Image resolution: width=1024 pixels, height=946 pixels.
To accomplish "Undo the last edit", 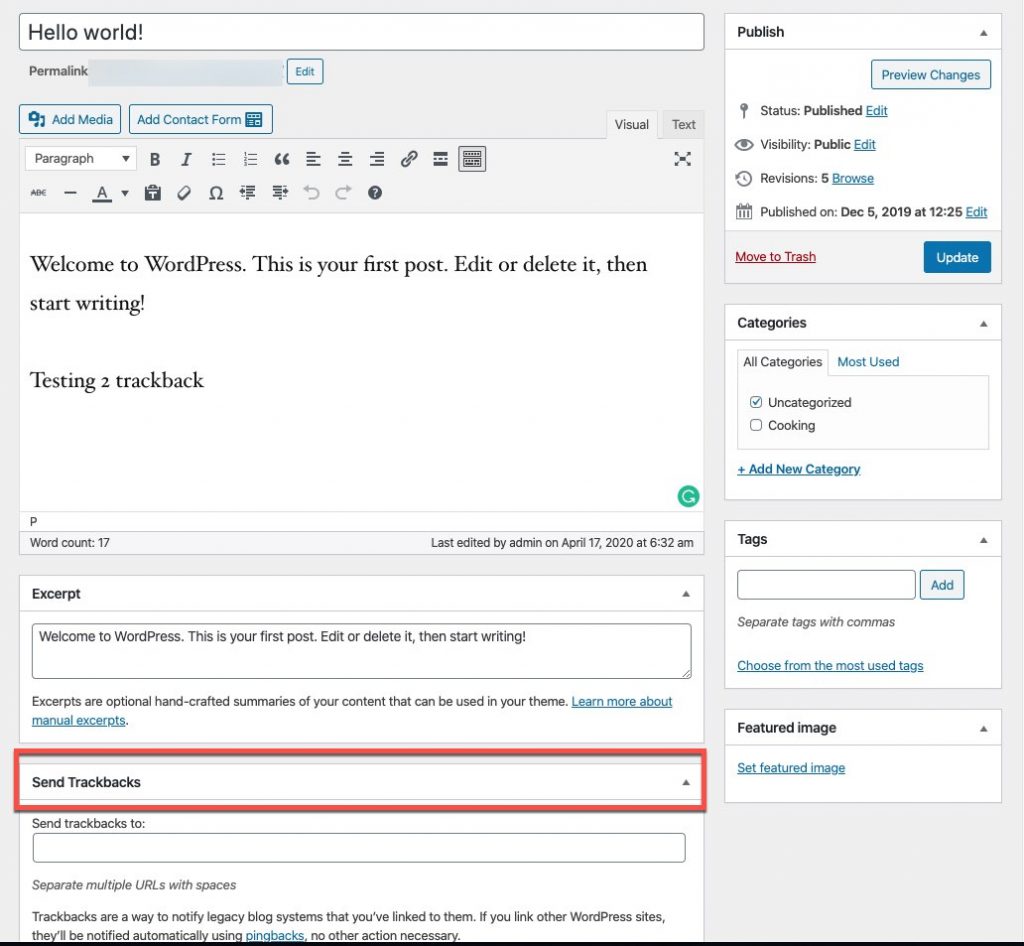I will (312, 193).
